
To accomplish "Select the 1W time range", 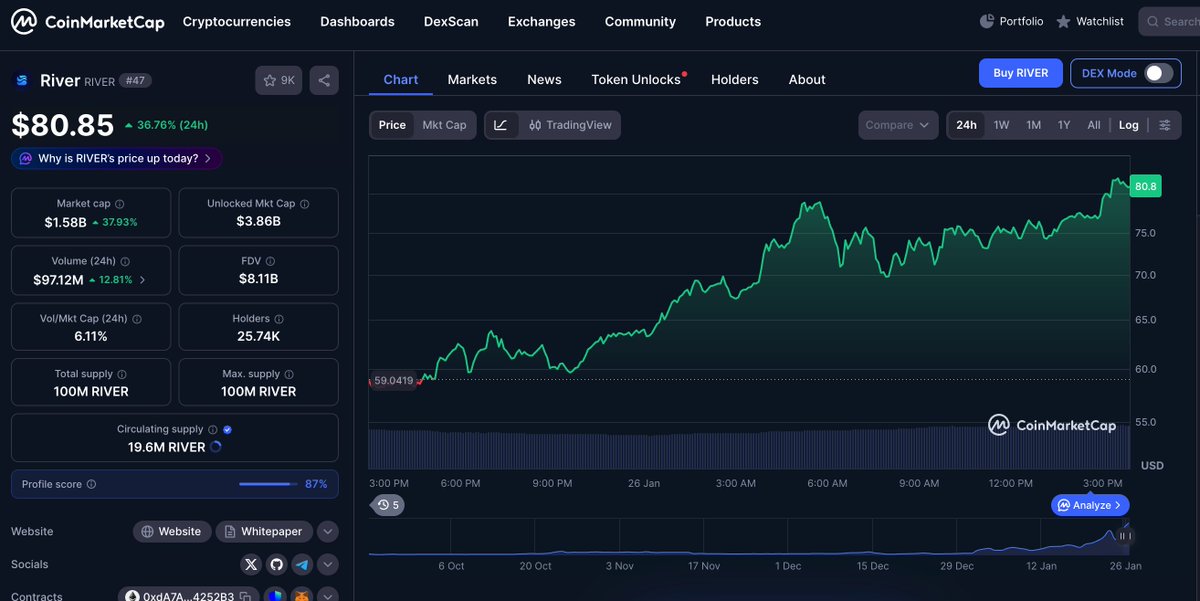I will pos(1001,125).
